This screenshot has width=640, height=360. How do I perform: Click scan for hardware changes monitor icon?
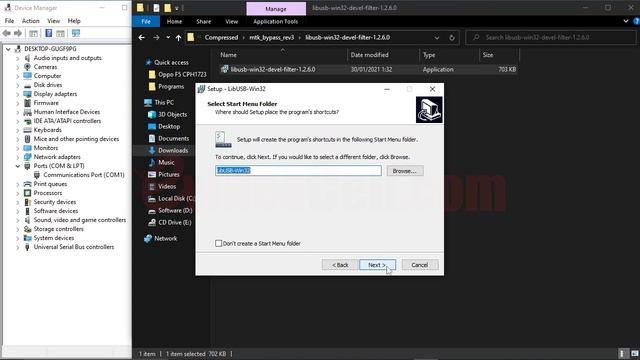(76, 33)
